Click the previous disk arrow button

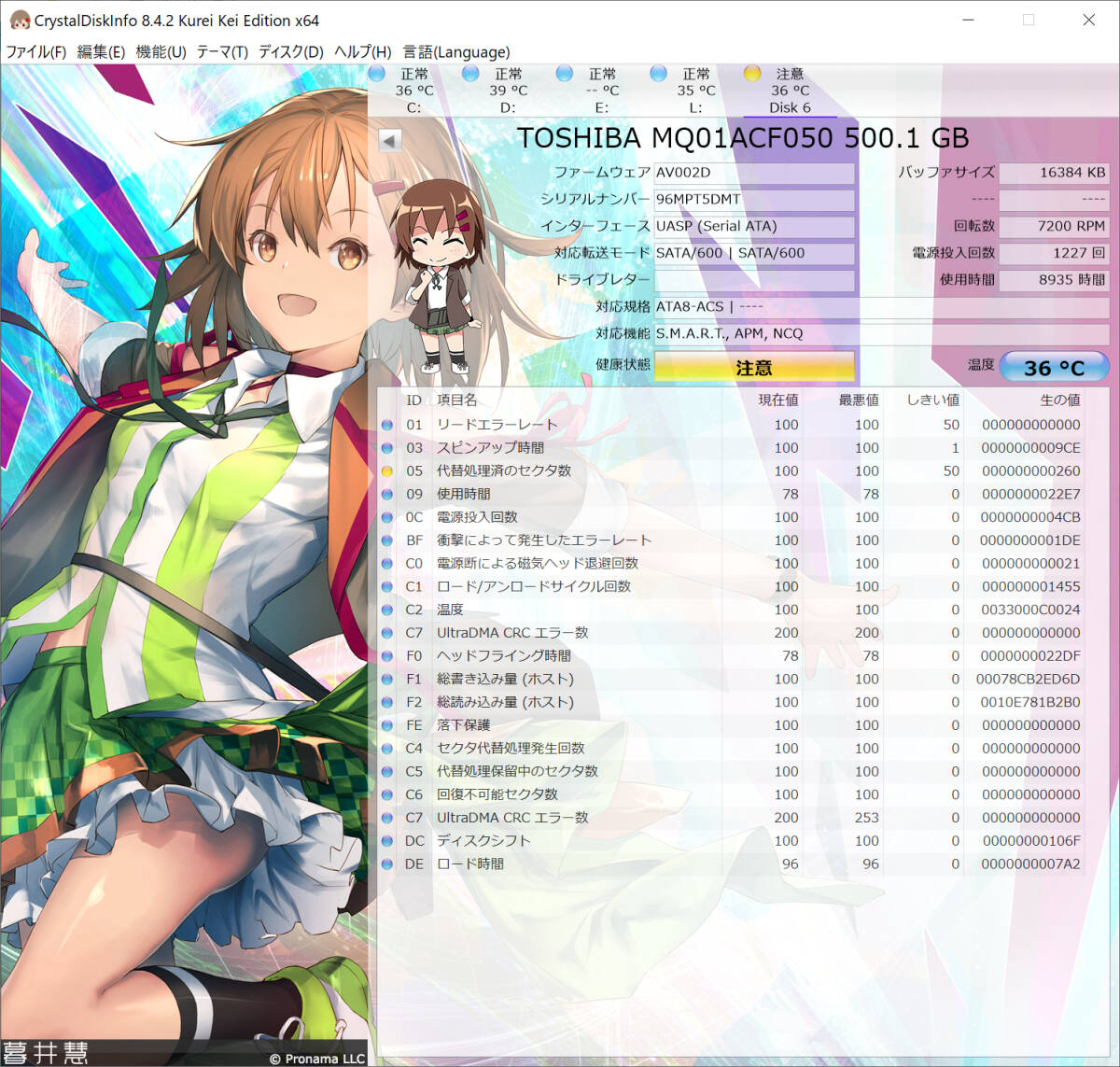[389, 140]
